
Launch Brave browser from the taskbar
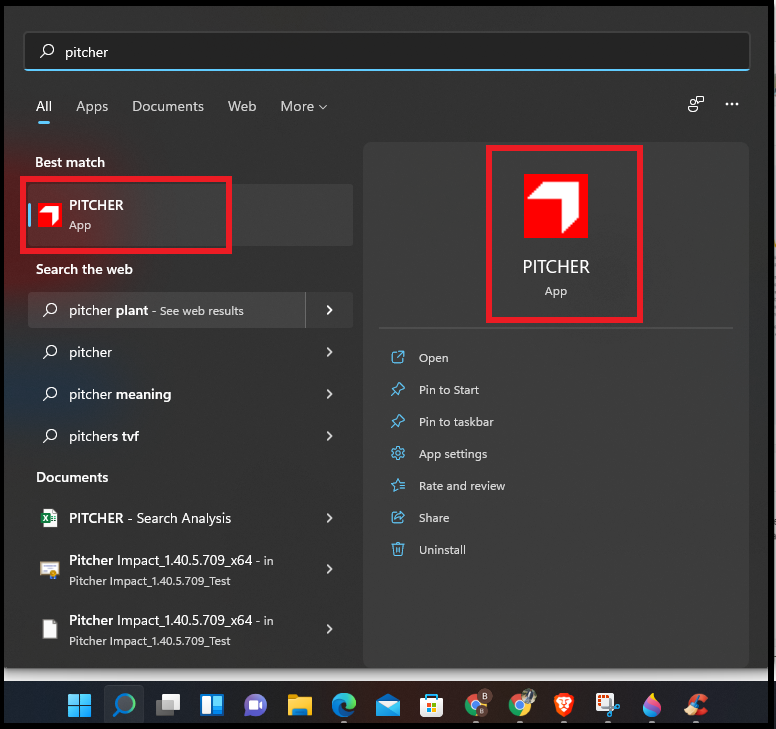coord(563,705)
